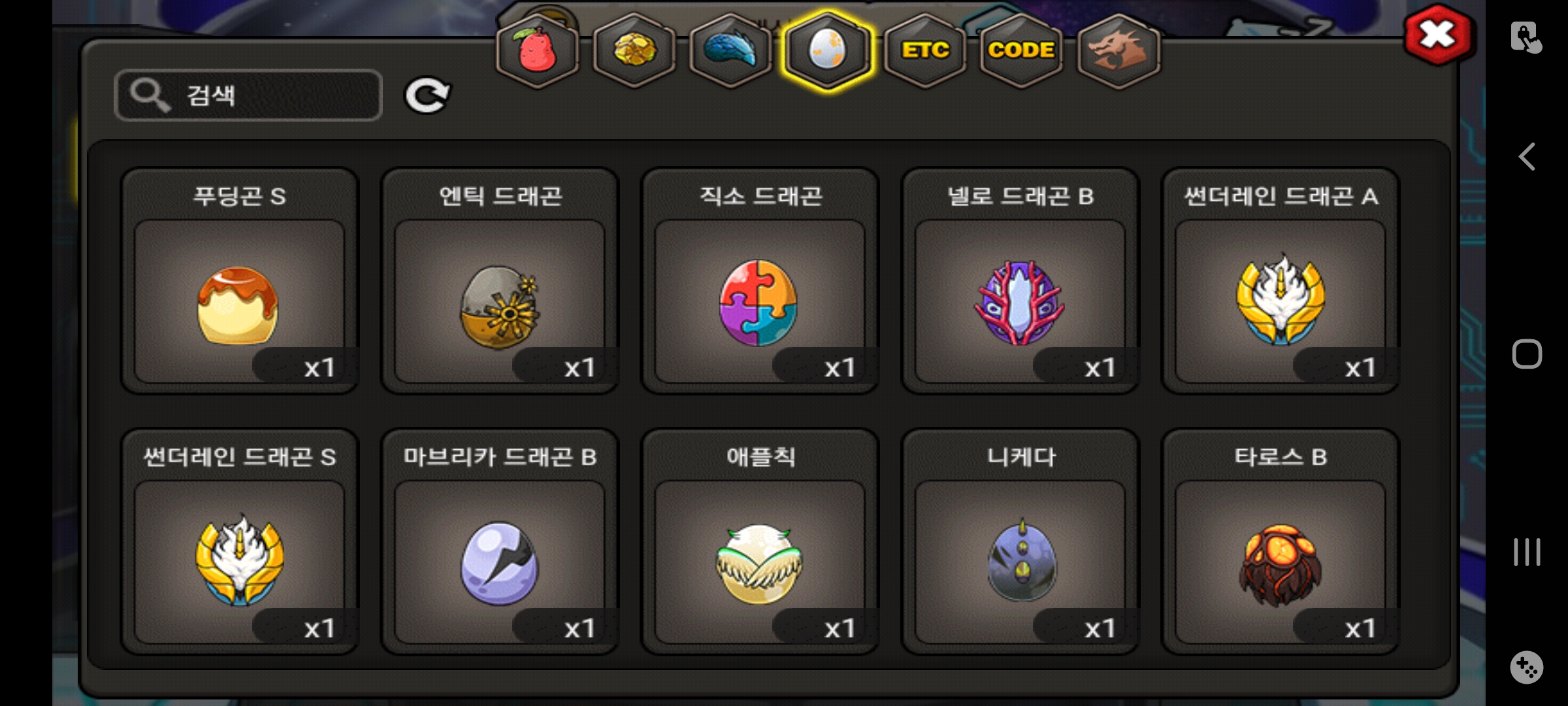Tap the Android back navigation arrow
Screen dimensions: 1568x706
coord(1527,157)
